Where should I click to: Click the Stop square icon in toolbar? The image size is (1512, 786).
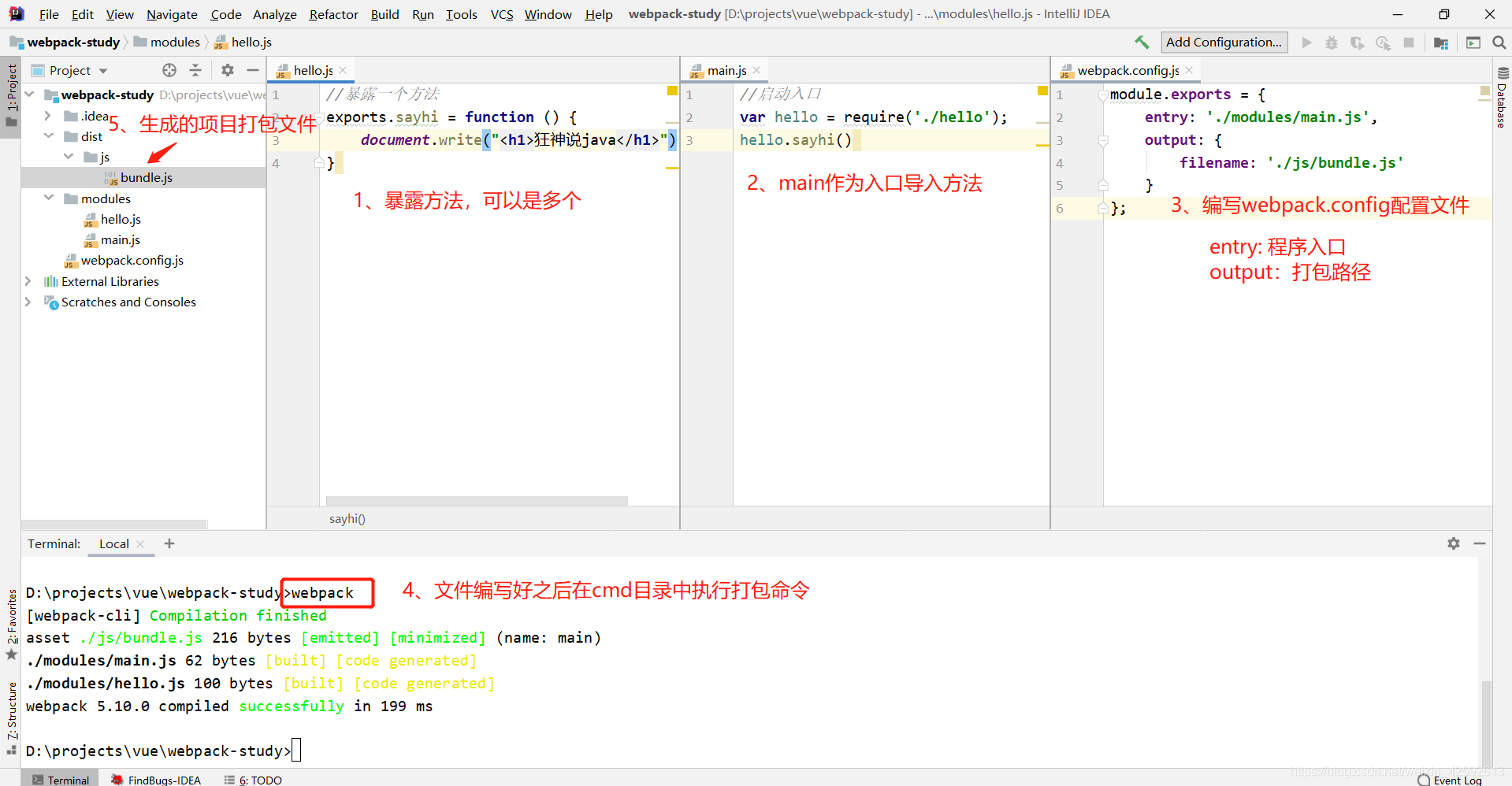(x=1409, y=43)
